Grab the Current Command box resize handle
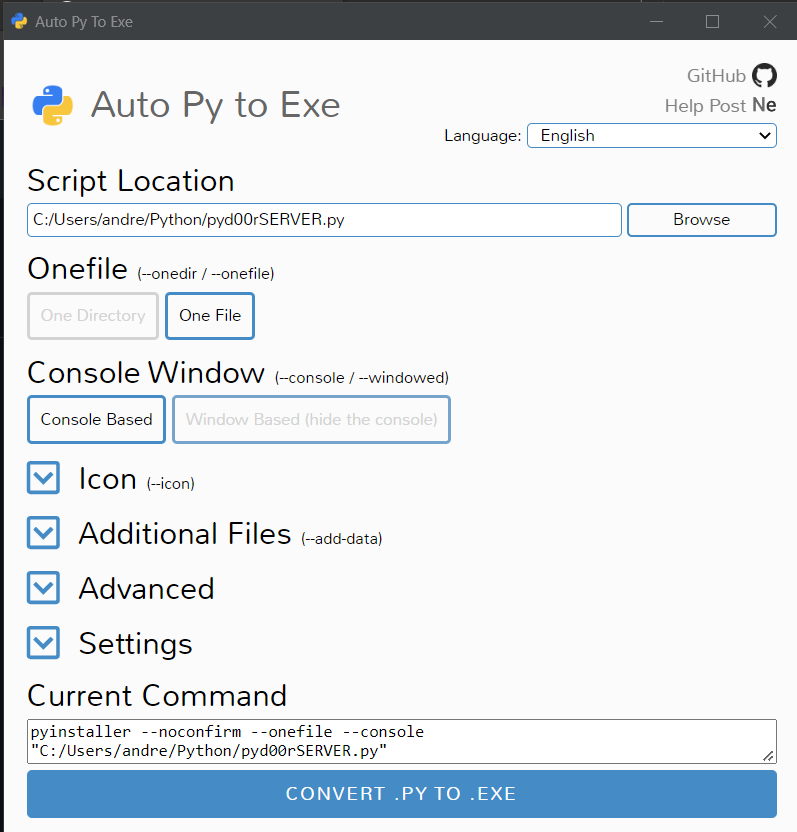The height and width of the screenshot is (832, 797). (768, 756)
